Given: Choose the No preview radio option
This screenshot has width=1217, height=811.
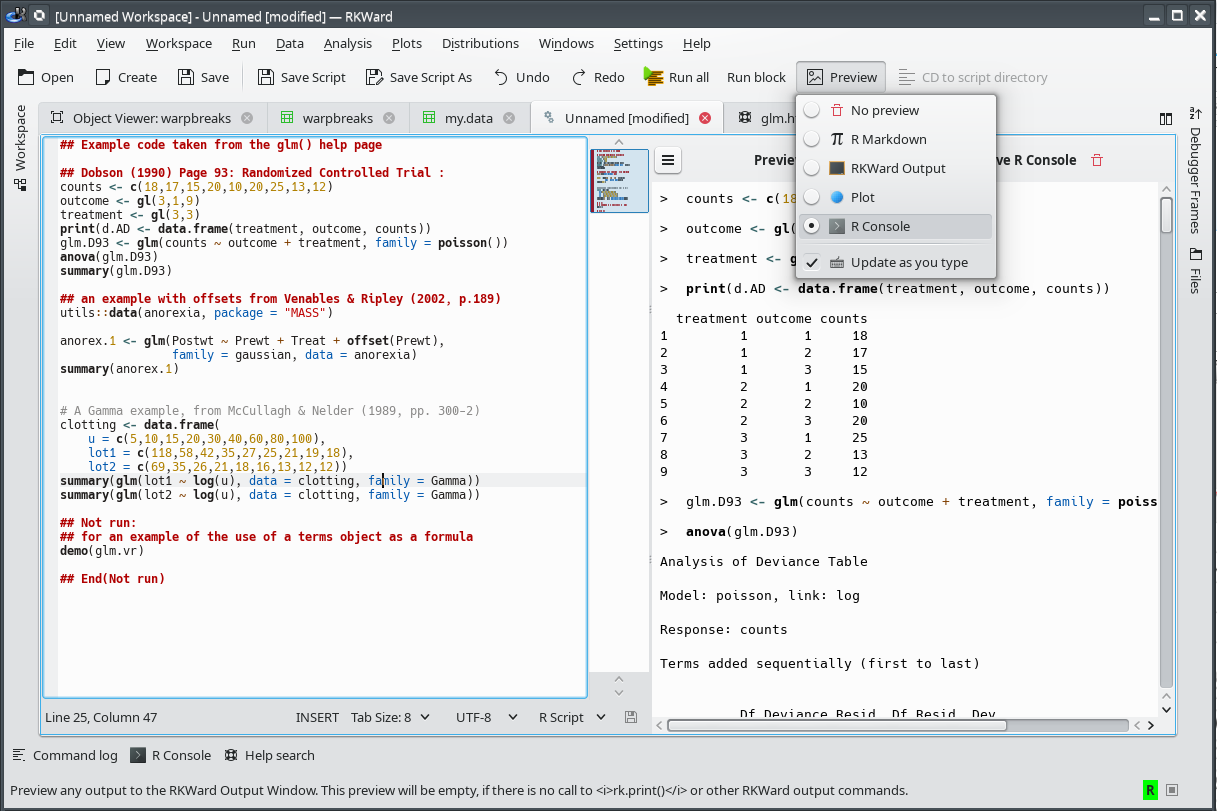Looking at the screenshot, I should [884, 110].
